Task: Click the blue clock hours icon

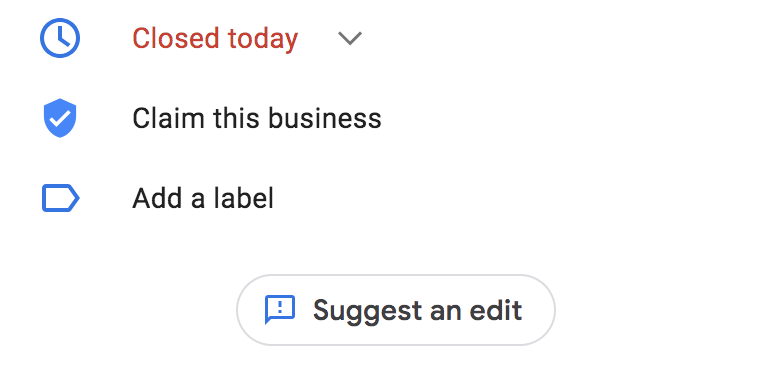Action: click(60, 38)
